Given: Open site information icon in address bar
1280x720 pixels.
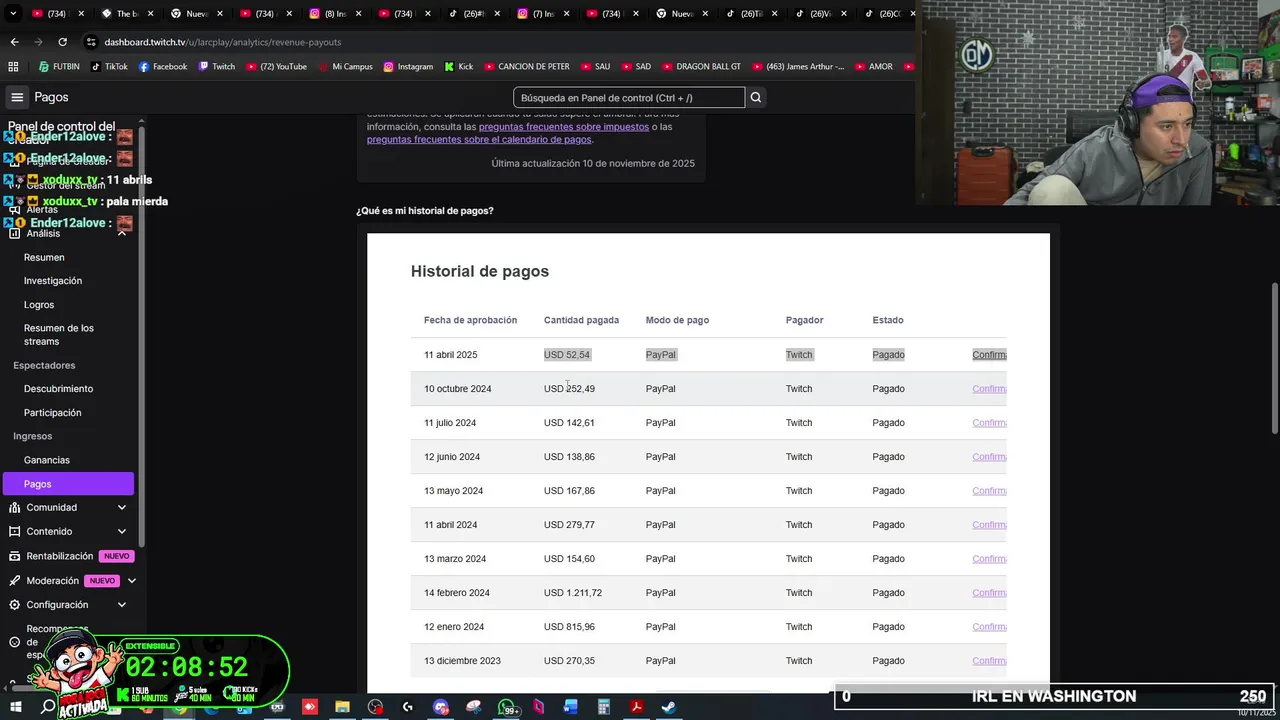Looking at the screenshot, I should point(91,42).
